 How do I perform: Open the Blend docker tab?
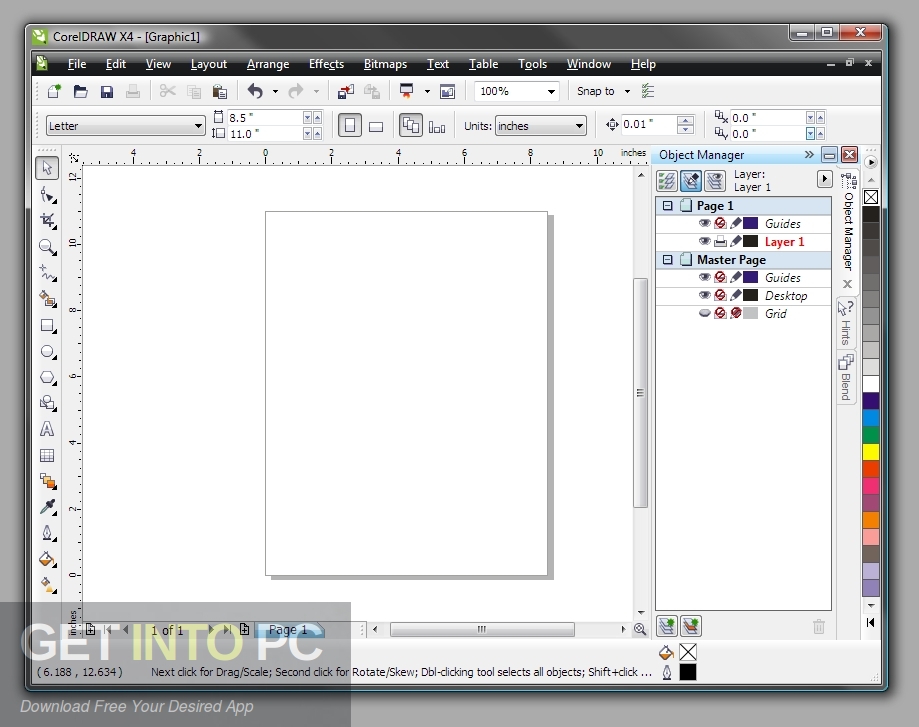tap(846, 378)
